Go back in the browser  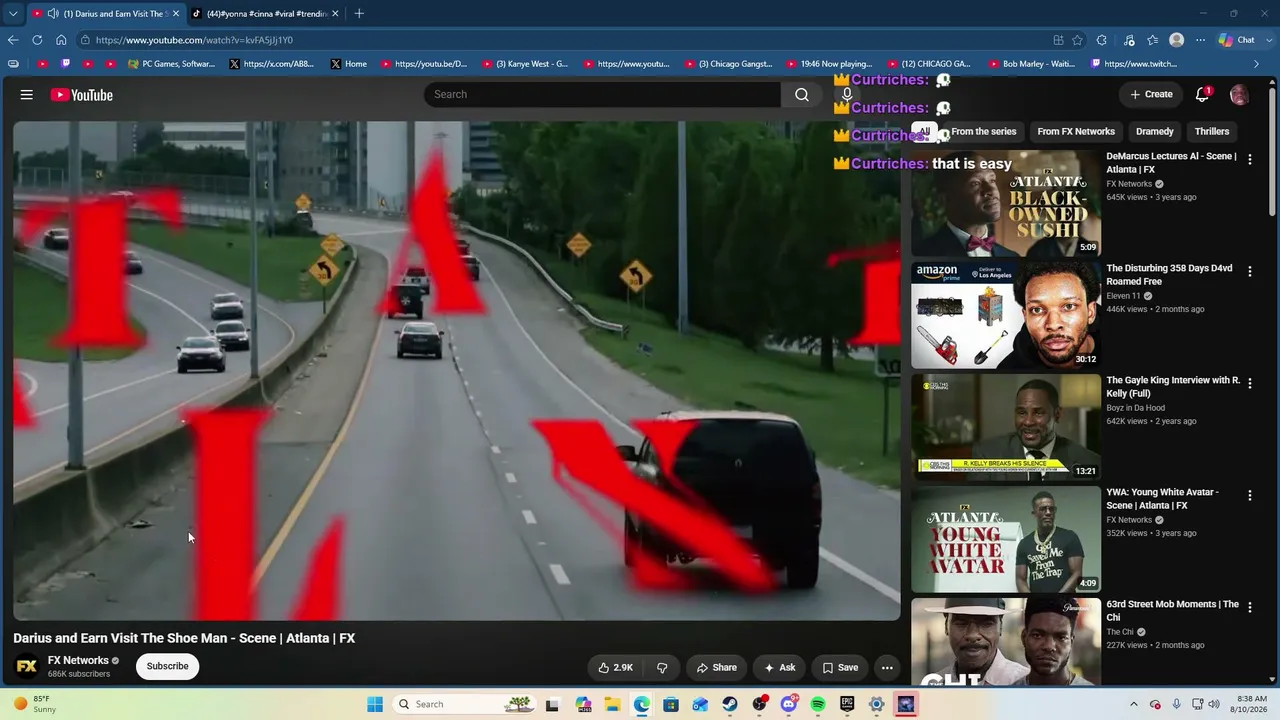click(13, 40)
